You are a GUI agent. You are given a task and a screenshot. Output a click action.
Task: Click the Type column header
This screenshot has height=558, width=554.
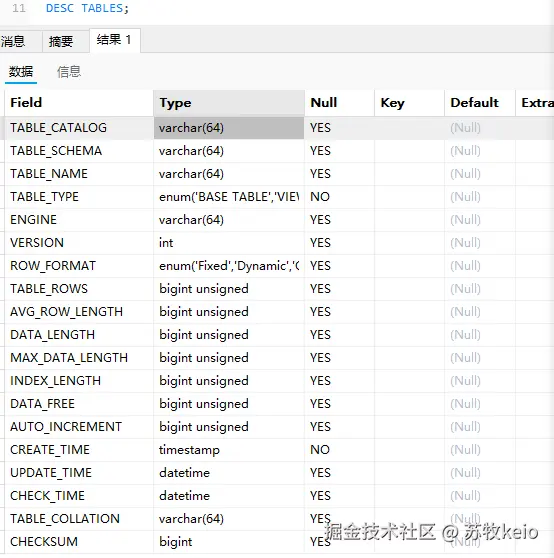click(229, 103)
